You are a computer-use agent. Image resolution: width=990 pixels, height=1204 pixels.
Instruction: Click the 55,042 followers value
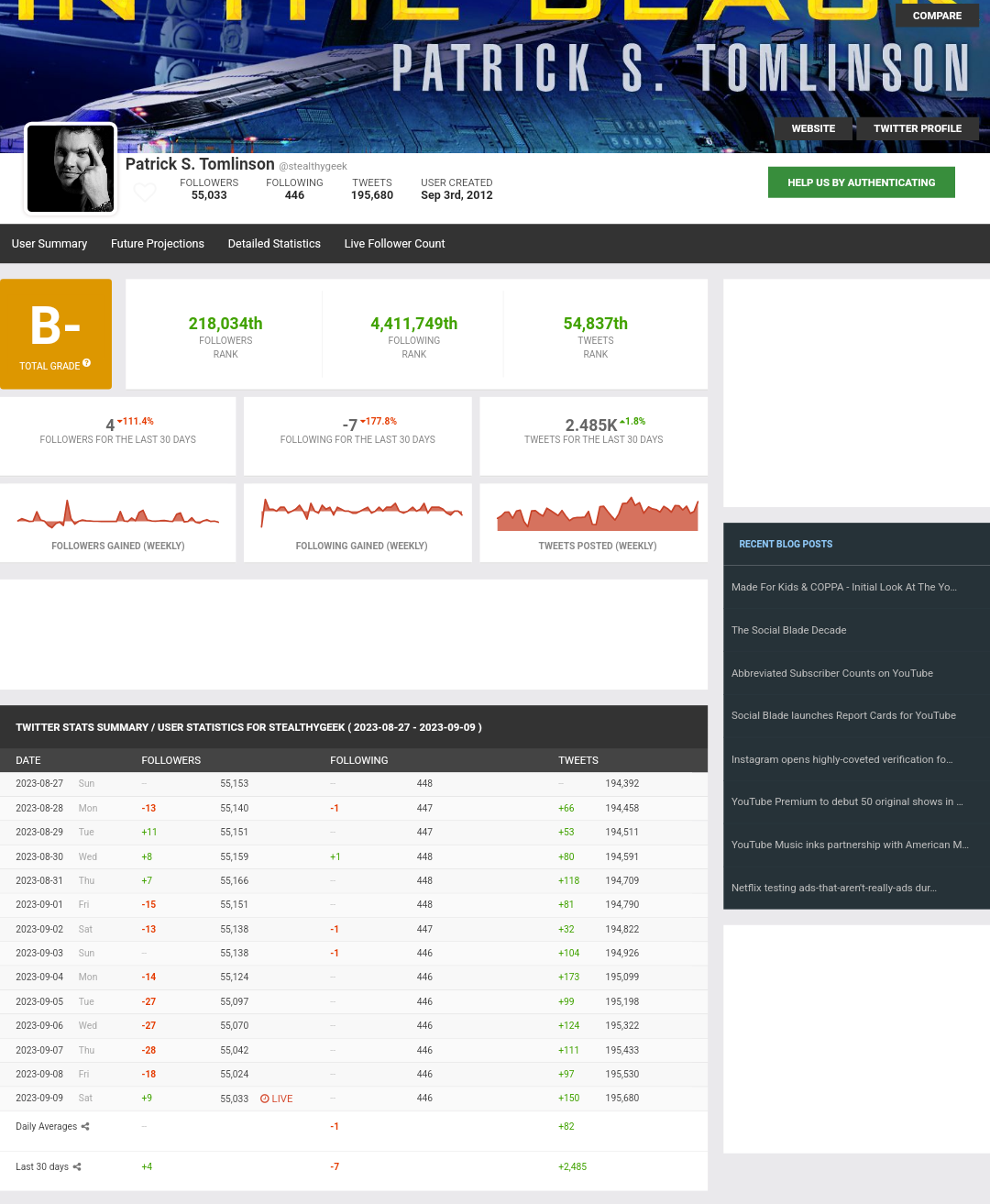pyautogui.click(x=235, y=1051)
